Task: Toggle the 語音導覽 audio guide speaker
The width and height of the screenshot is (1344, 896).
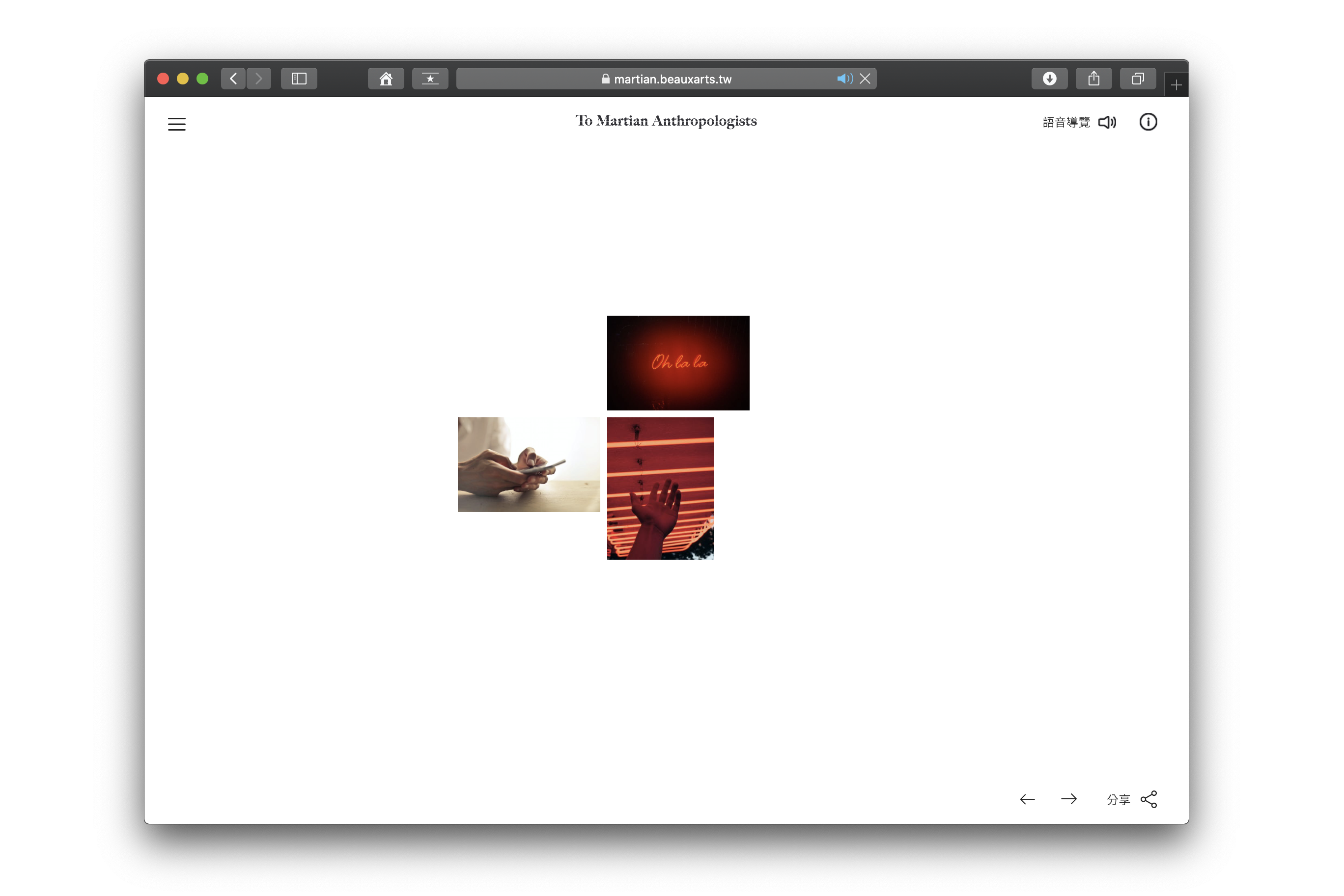Action: [x=1107, y=122]
